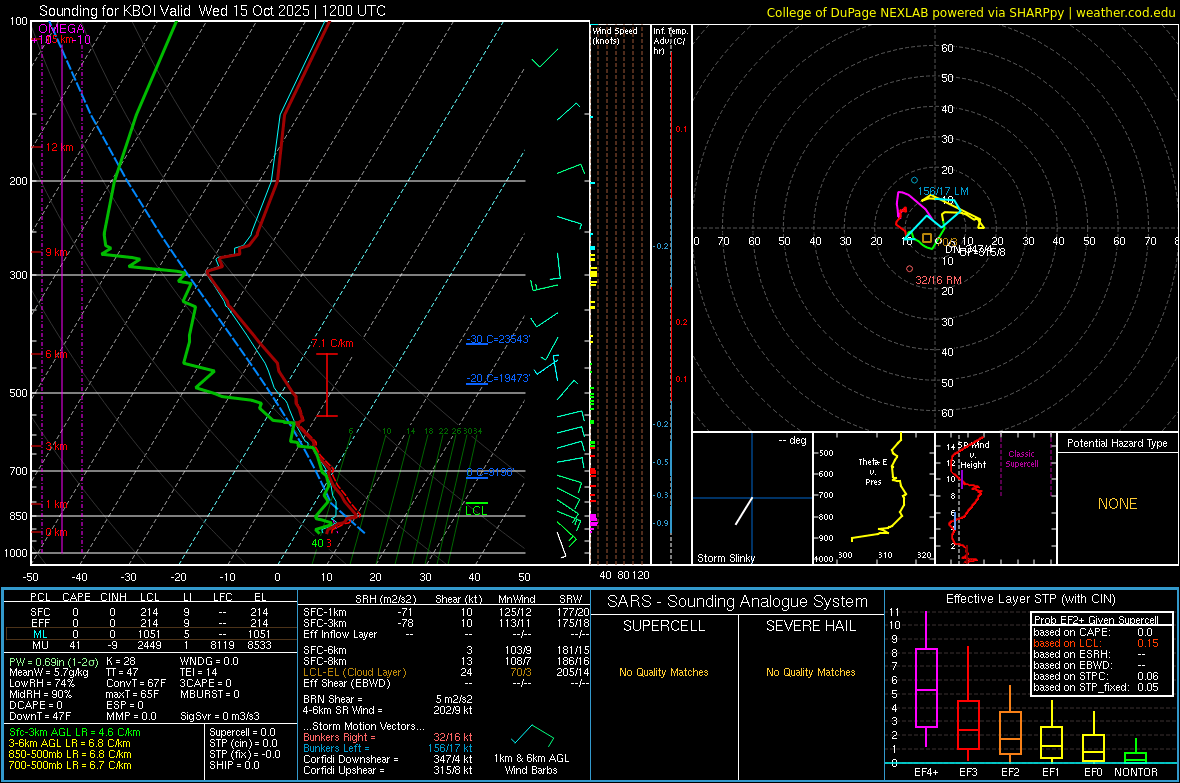
Task: Click the -20 C=19473' level label
Action: point(498,378)
